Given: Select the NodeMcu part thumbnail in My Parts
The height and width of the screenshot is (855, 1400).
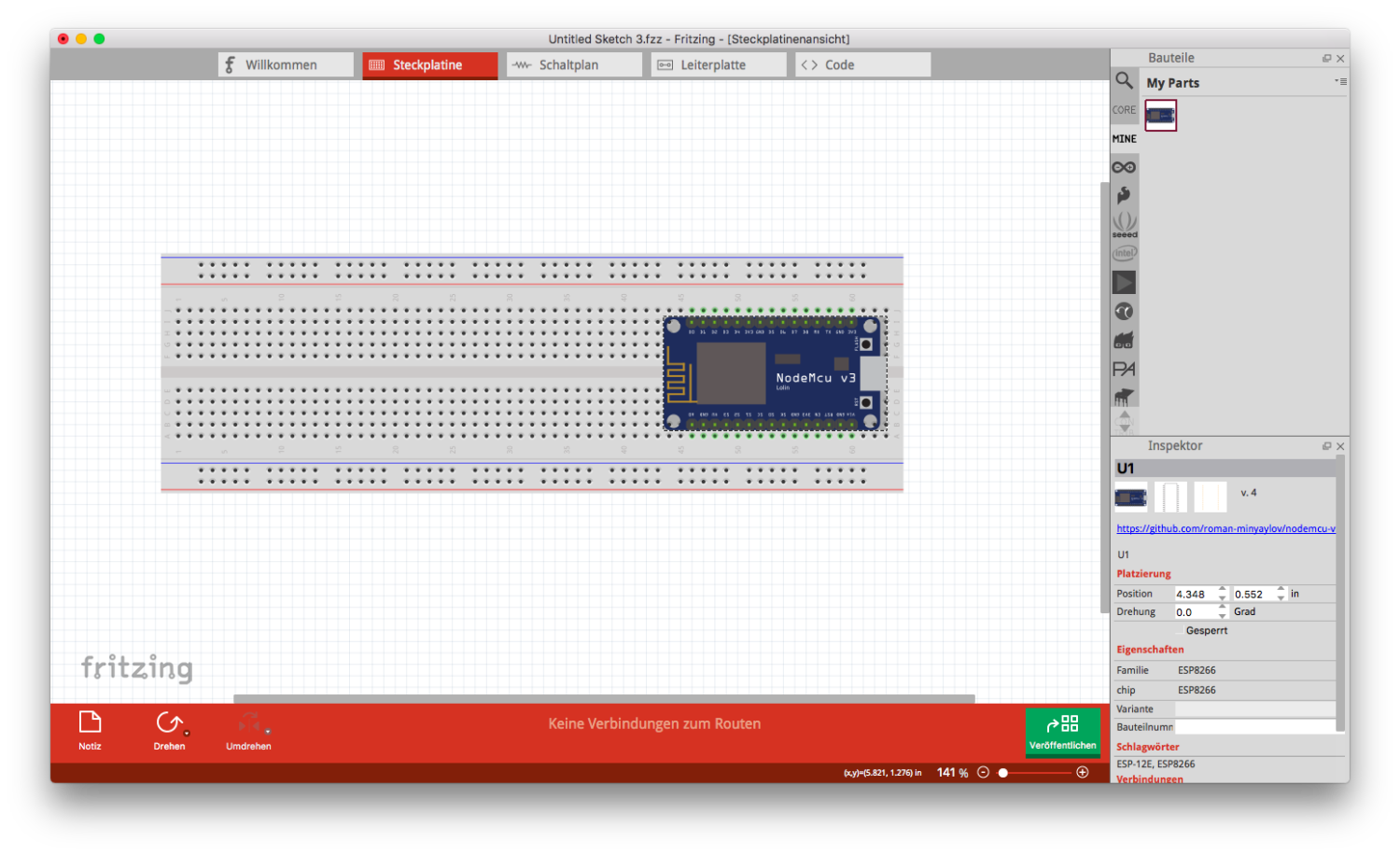Looking at the screenshot, I should tap(1160, 114).
